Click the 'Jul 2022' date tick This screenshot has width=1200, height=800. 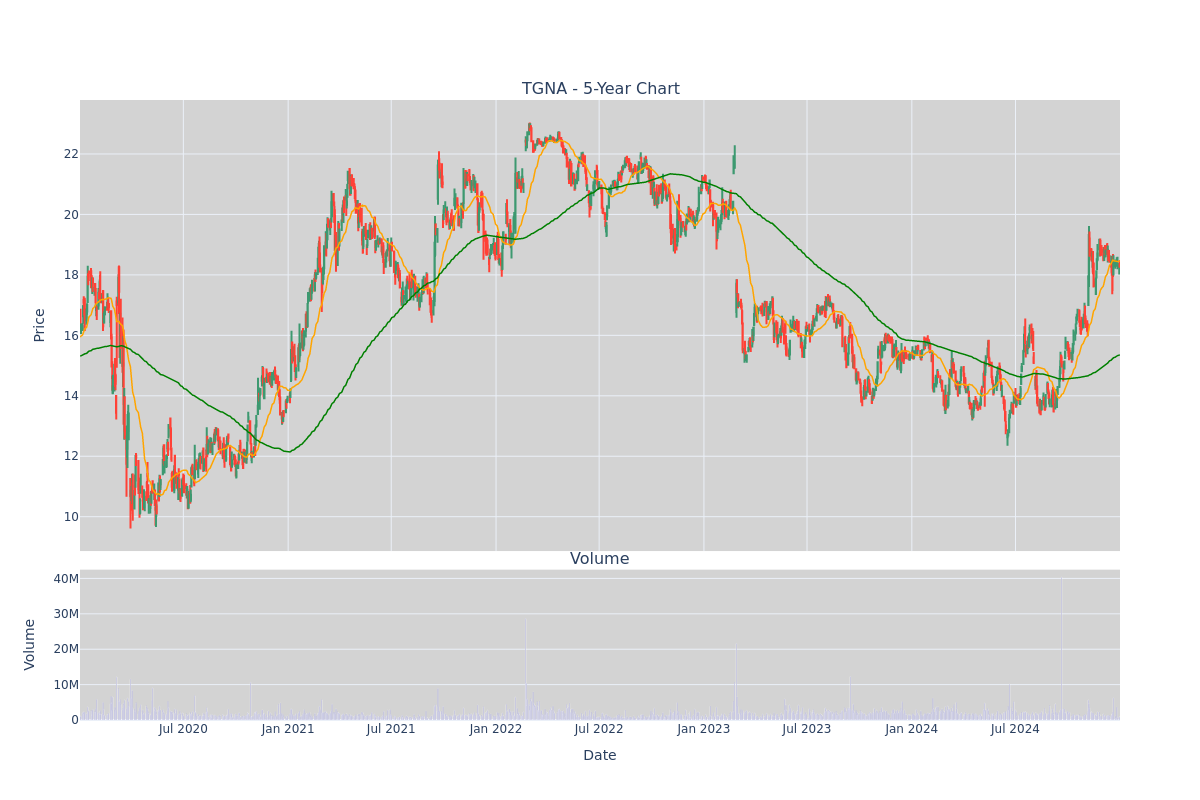(x=599, y=729)
